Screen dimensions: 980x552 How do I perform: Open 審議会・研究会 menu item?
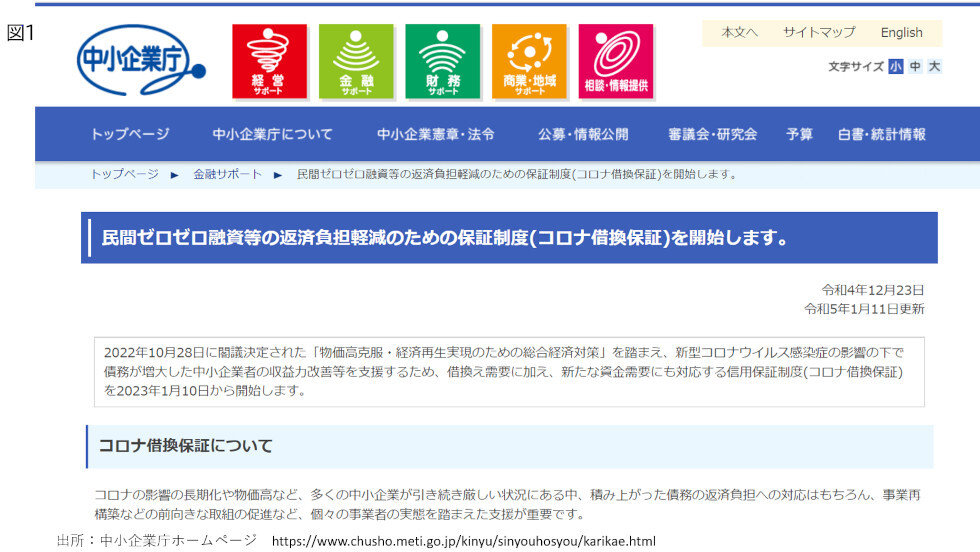[x=712, y=134]
